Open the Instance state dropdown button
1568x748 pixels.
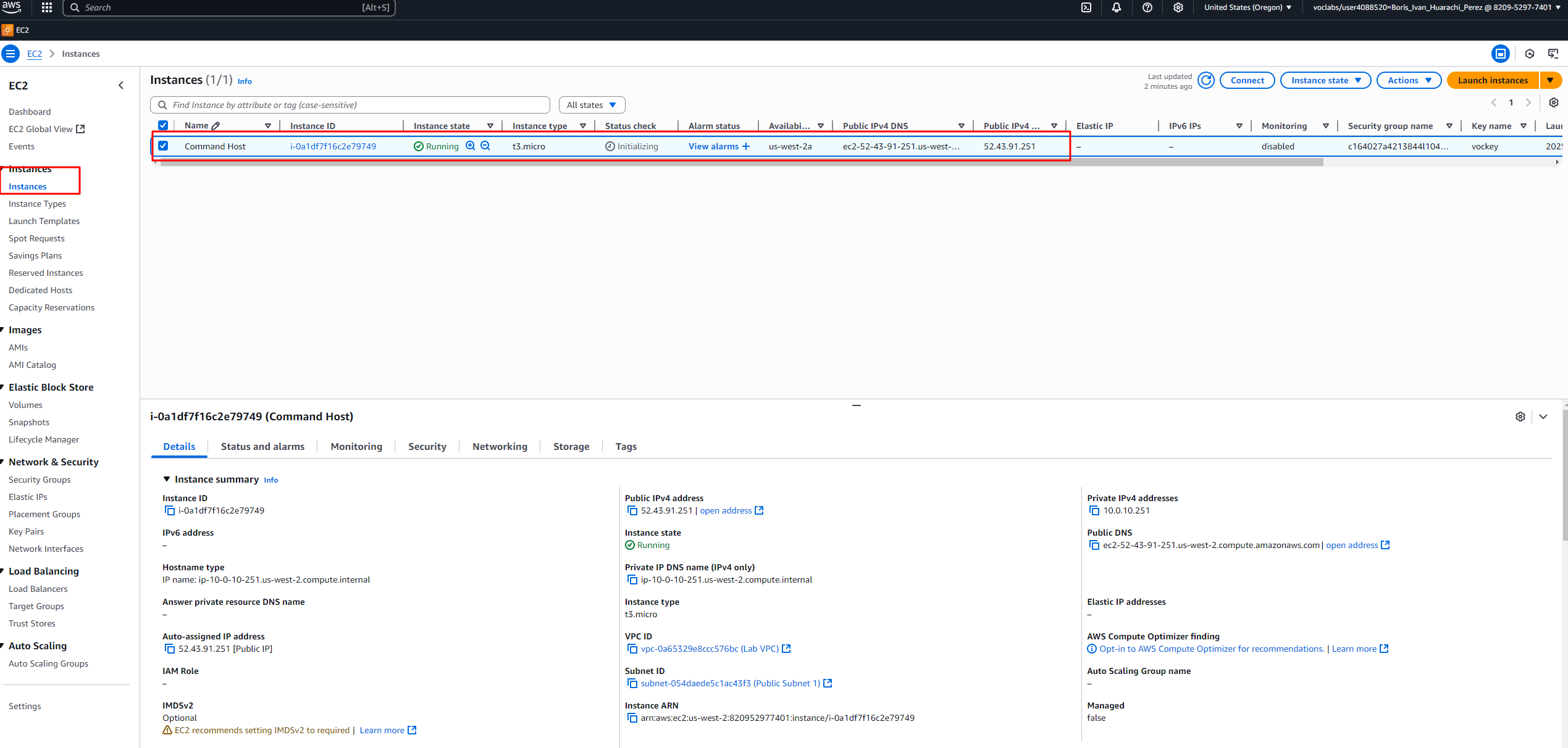coord(1325,80)
